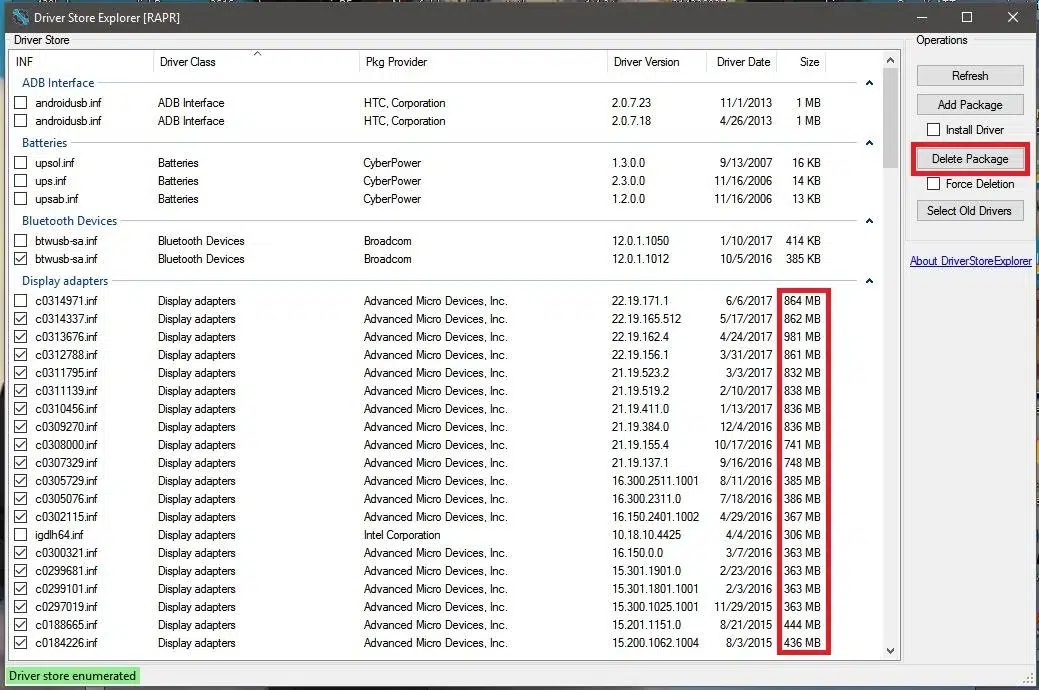Collapse the Bluetooth Devices group
The width and height of the screenshot is (1039, 690).
[x=869, y=221]
